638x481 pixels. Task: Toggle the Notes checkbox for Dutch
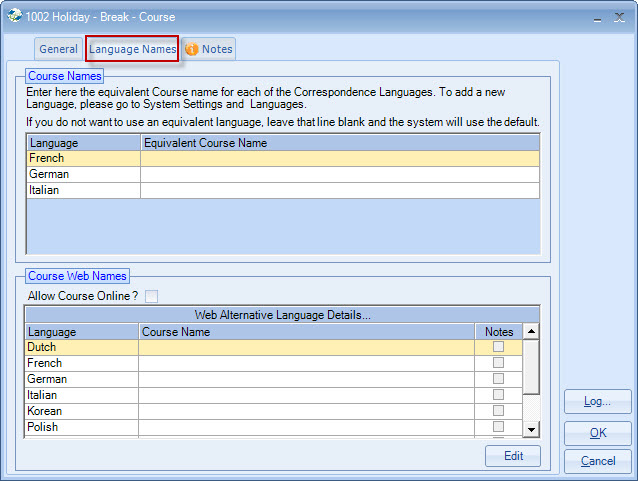tap(498, 347)
